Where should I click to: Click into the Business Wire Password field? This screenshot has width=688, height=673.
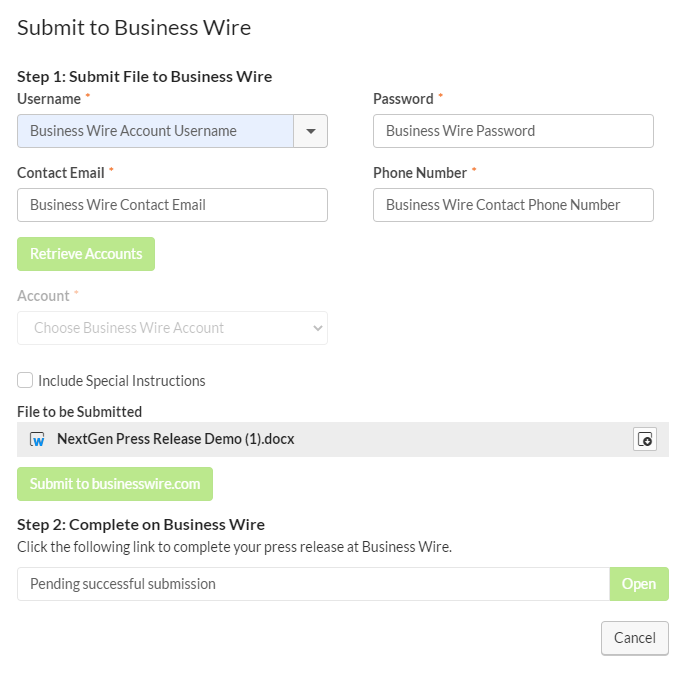(513, 131)
